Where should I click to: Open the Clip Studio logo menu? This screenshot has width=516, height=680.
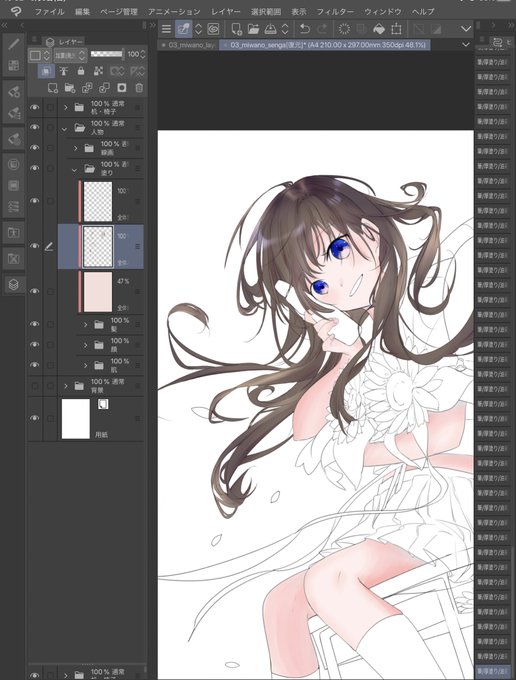(15, 11)
